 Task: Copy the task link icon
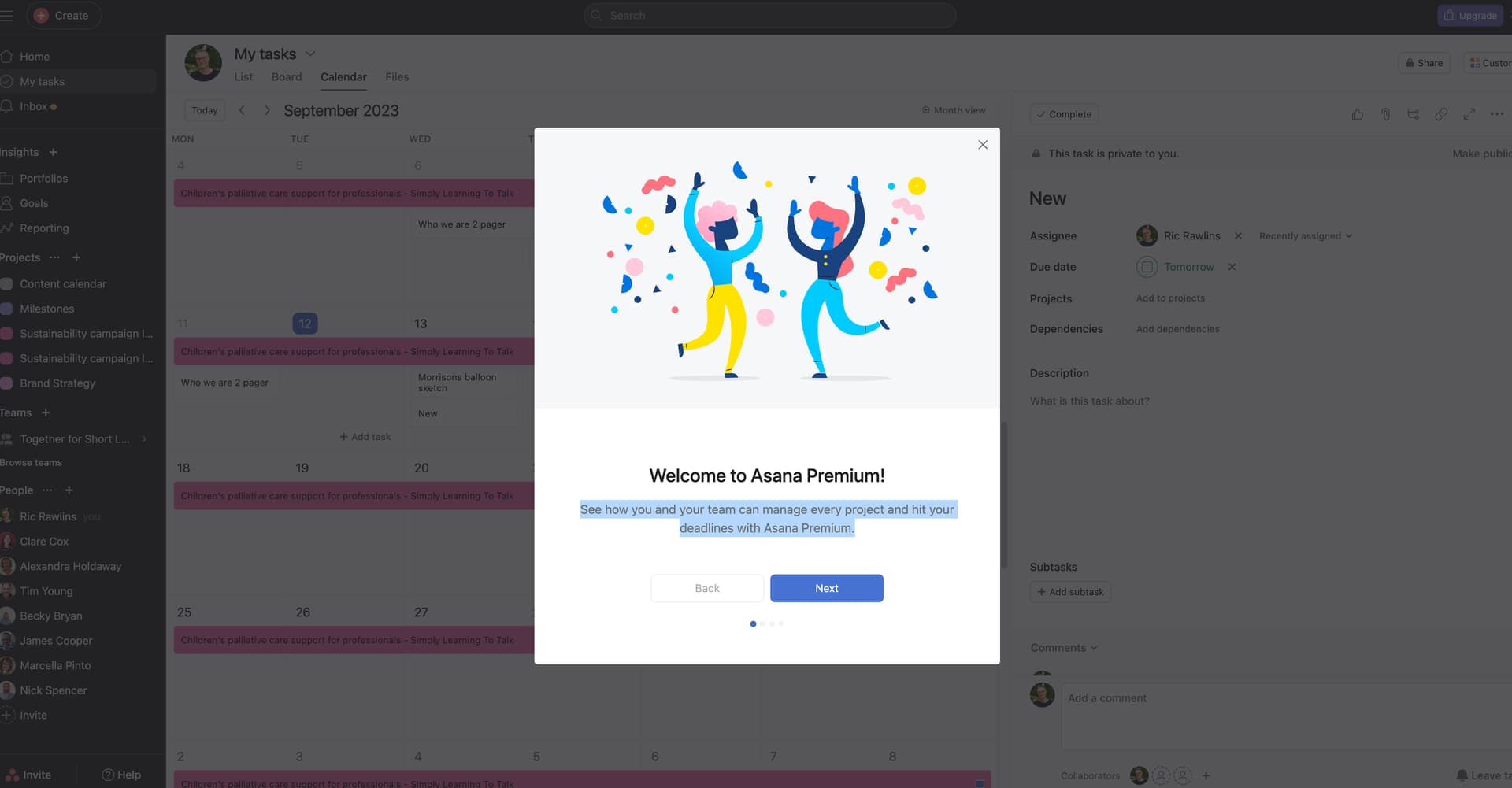click(x=1441, y=114)
